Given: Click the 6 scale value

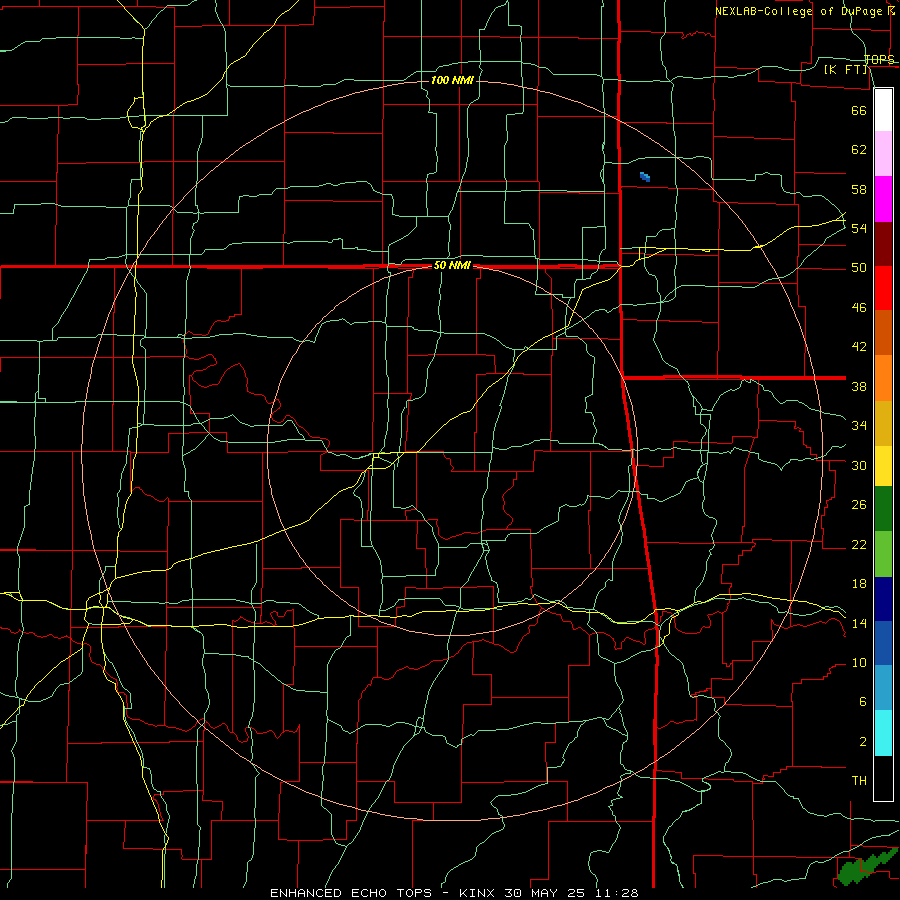Looking at the screenshot, I should [x=863, y=701].
